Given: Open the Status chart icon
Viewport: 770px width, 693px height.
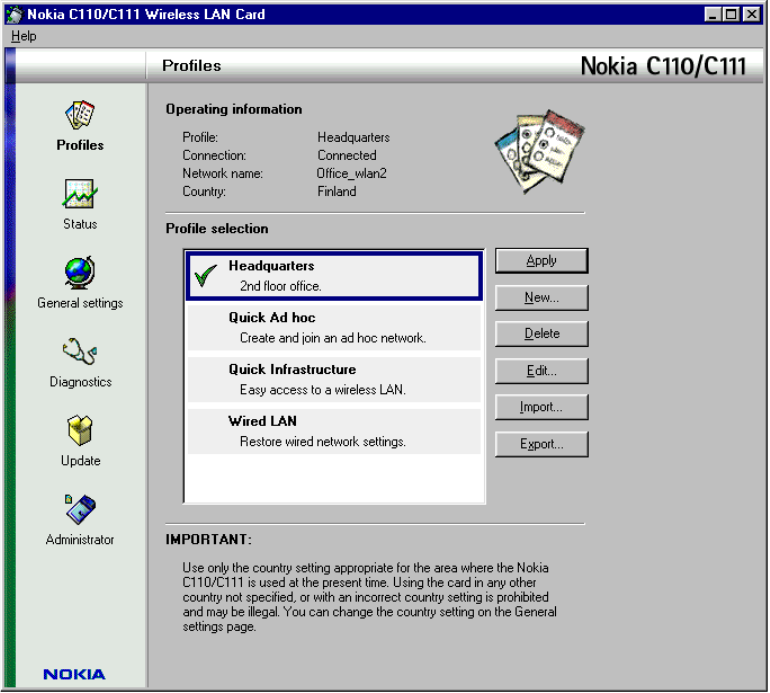Looking at the screenshot, I should [80, 194].
